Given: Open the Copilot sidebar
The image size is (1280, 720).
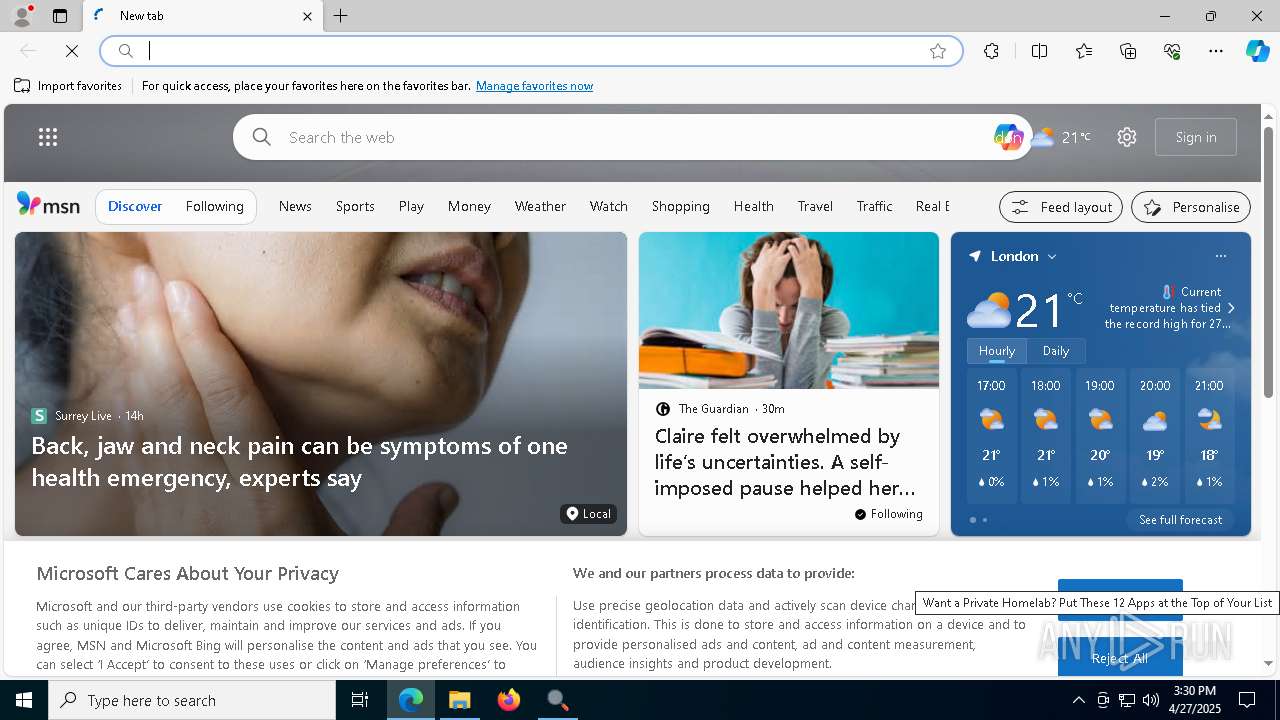Looking at the screenshot, I should pos(1258,51).
